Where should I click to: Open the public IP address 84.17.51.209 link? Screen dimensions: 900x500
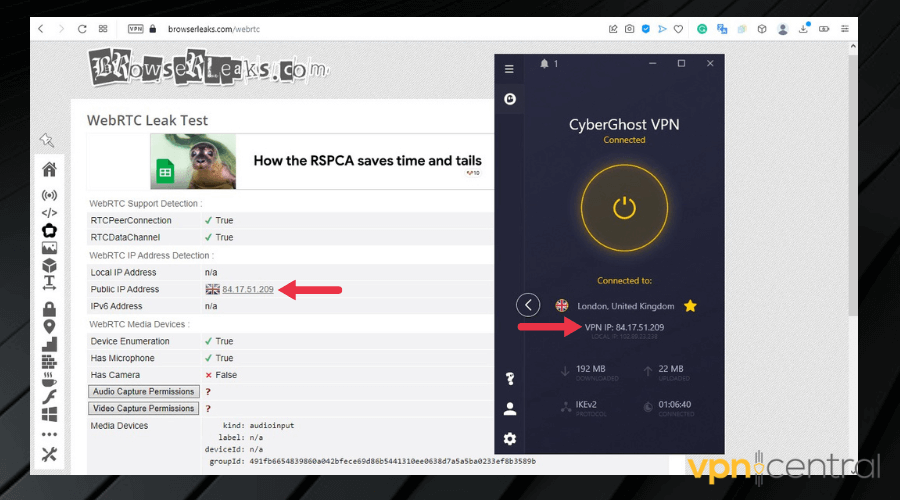click(x=247, y=289)
